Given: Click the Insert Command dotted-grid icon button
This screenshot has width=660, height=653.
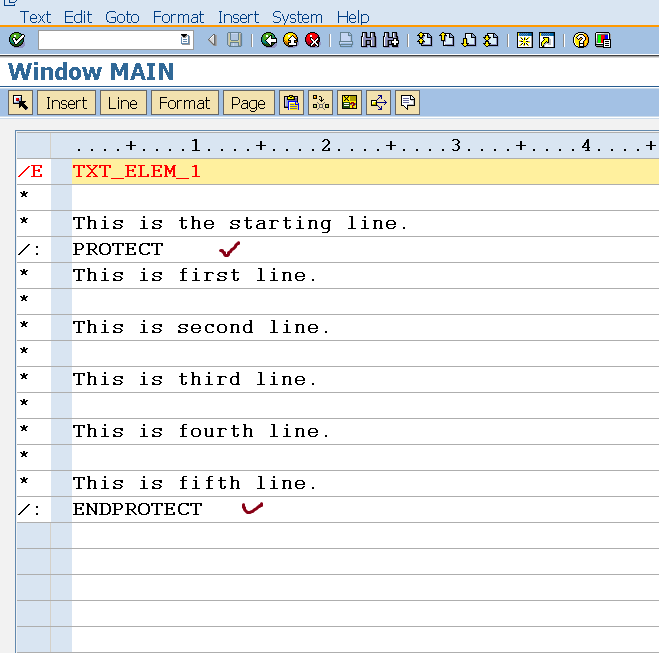Looking at the screenshot, I should click(x=320, y=103).
